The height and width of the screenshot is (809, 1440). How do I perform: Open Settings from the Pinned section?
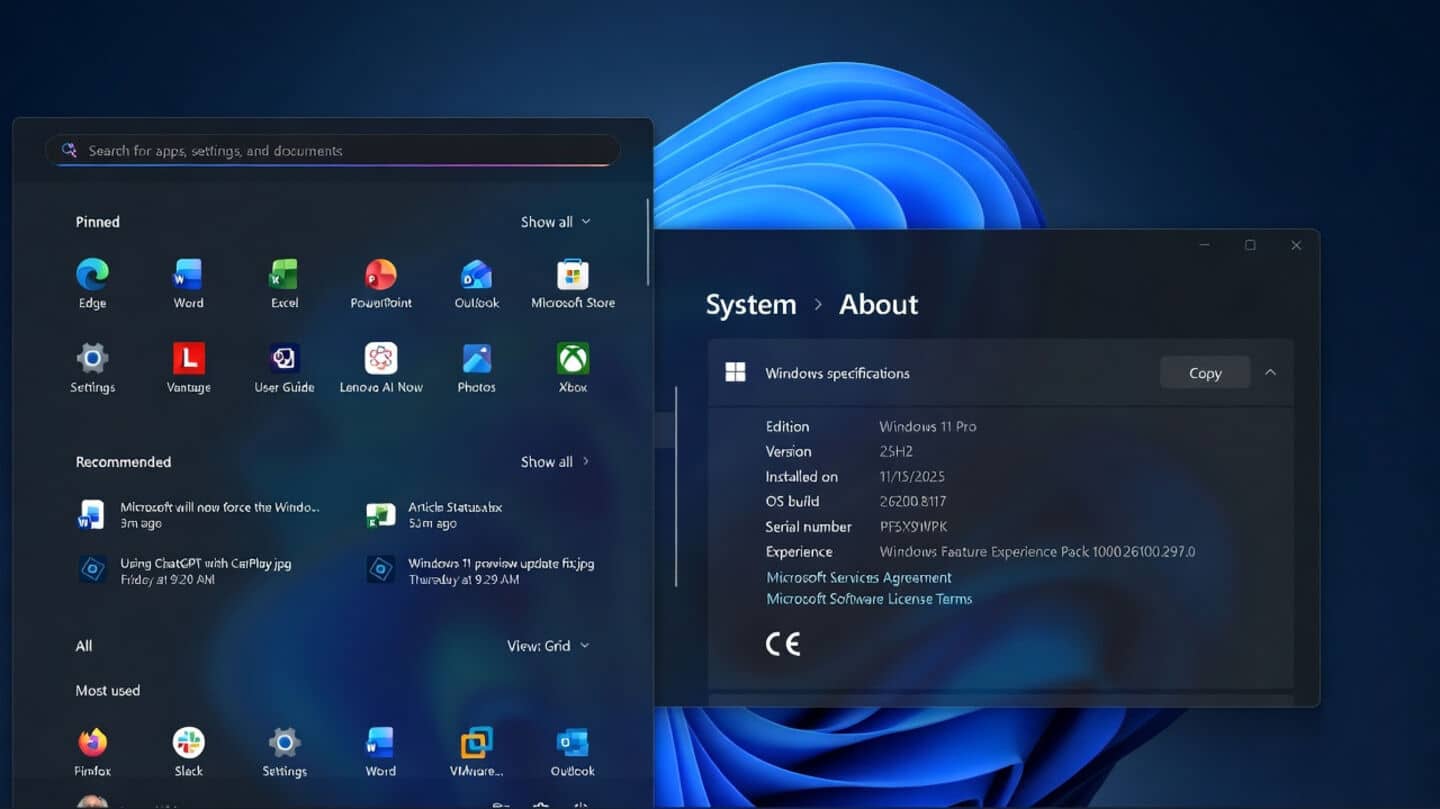click(x=92, y=368)
